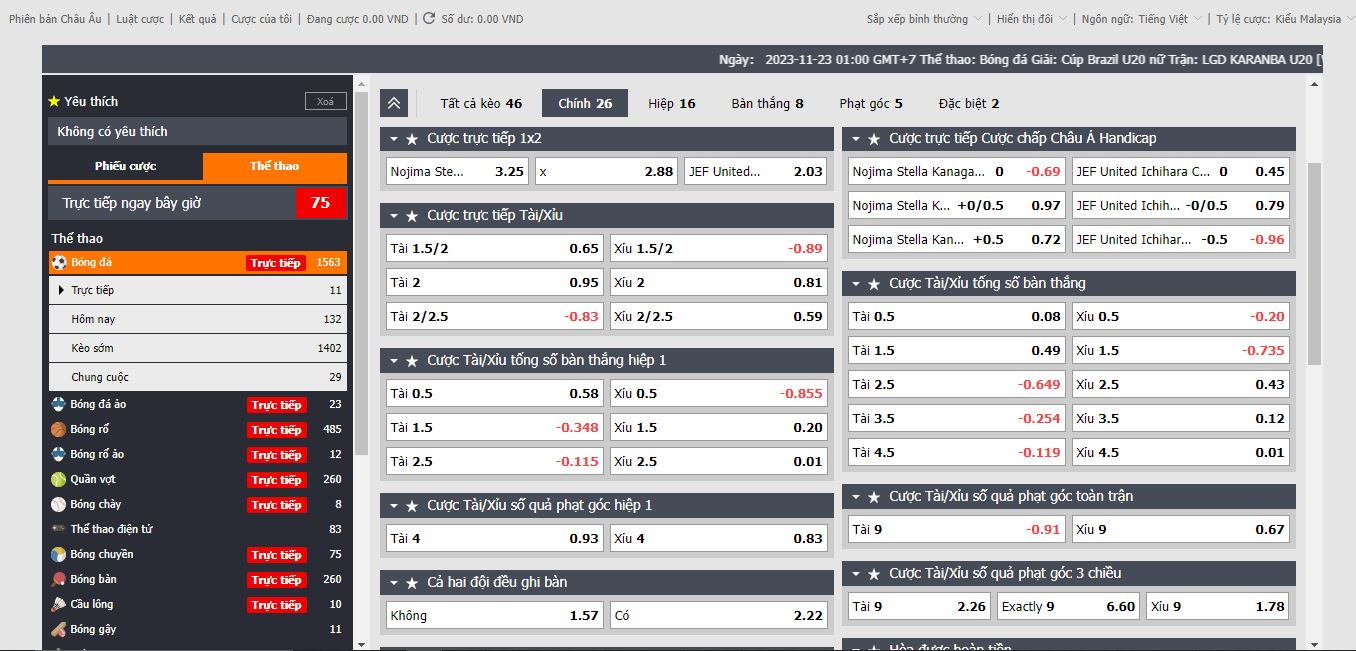
Task: Select the basketball icon next to Bóng rổ
Action: click(x=59, y=430)
